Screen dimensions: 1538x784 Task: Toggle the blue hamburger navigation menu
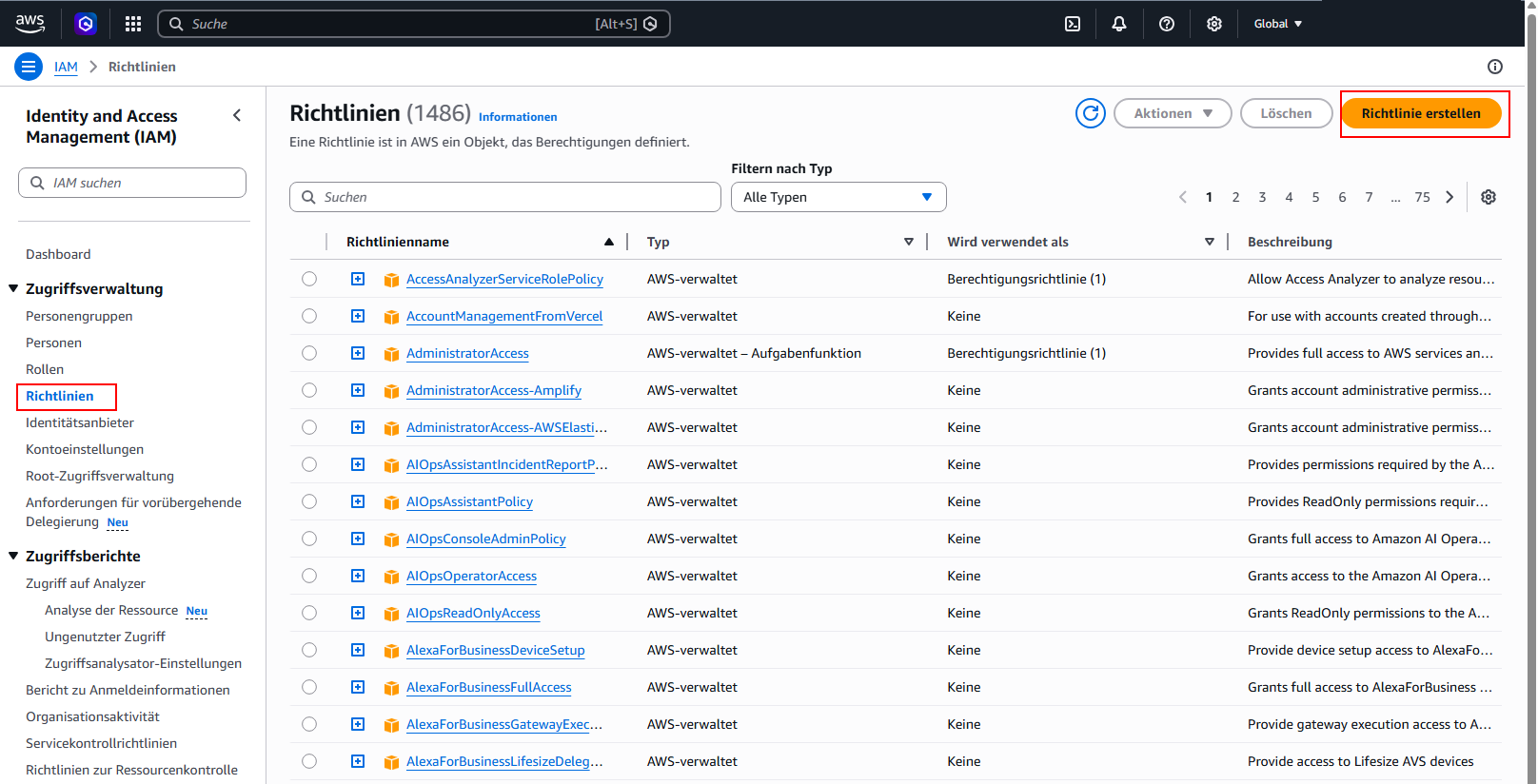click(29, 67)
